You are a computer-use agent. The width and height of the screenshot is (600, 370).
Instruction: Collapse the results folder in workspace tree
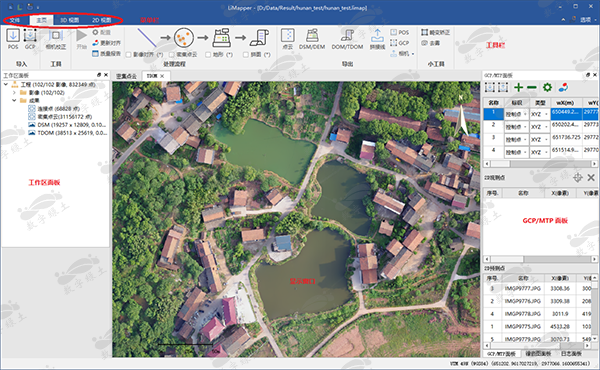point(14,100)
